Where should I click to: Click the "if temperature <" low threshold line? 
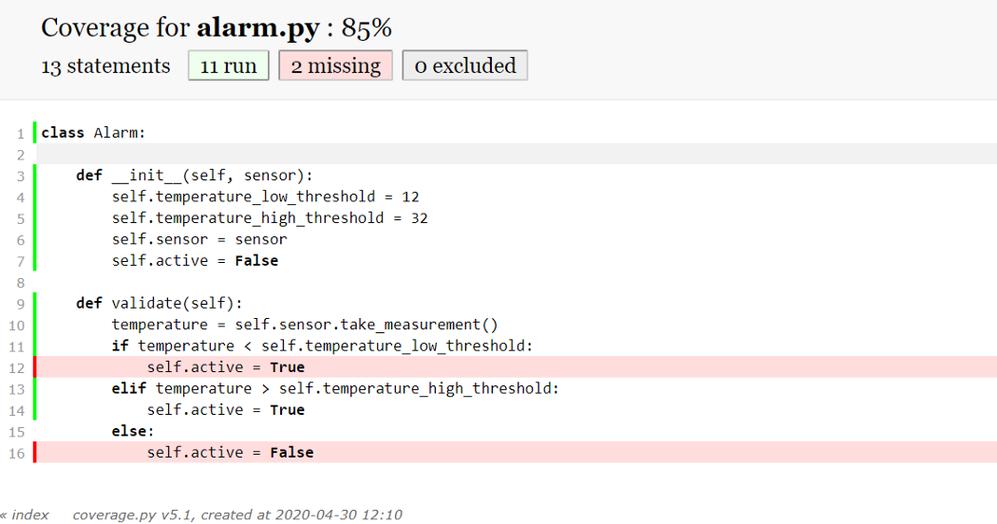point(322,345)
